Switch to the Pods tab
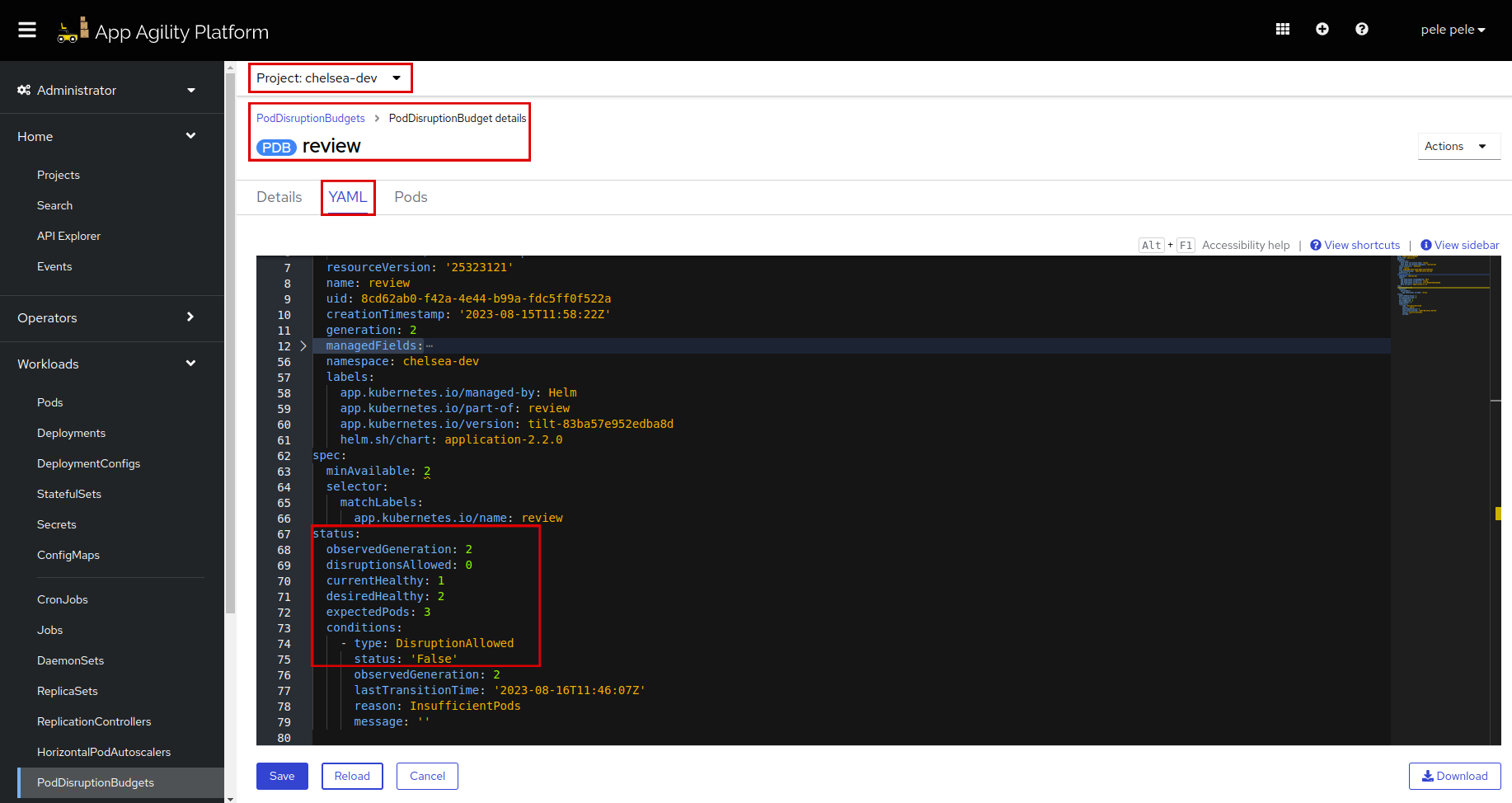The image size is (1512, 803). point(411,197)
